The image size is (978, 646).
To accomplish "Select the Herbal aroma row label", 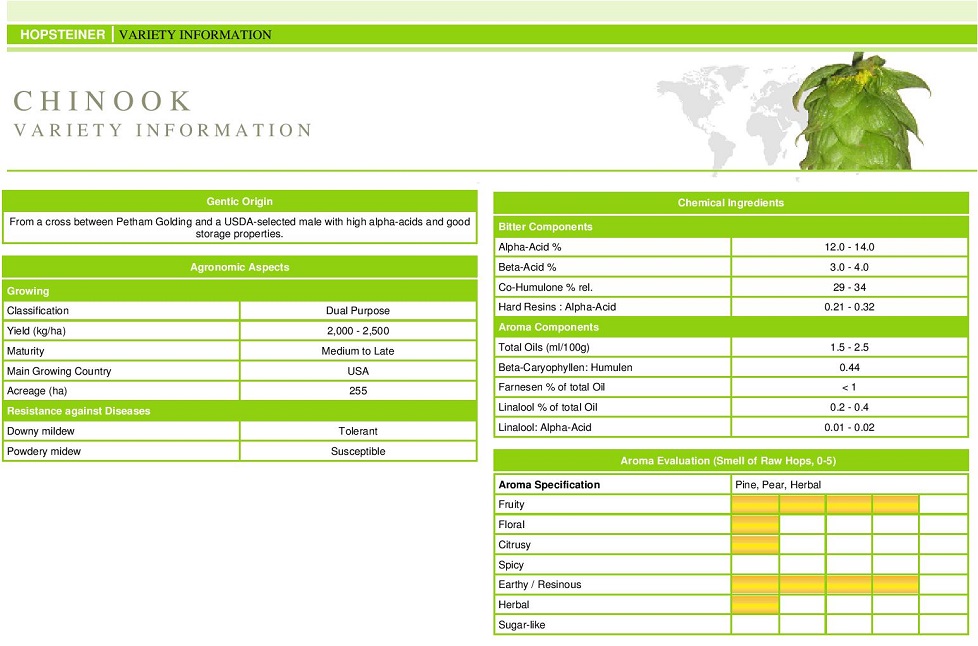I will (x=513, y=604).
